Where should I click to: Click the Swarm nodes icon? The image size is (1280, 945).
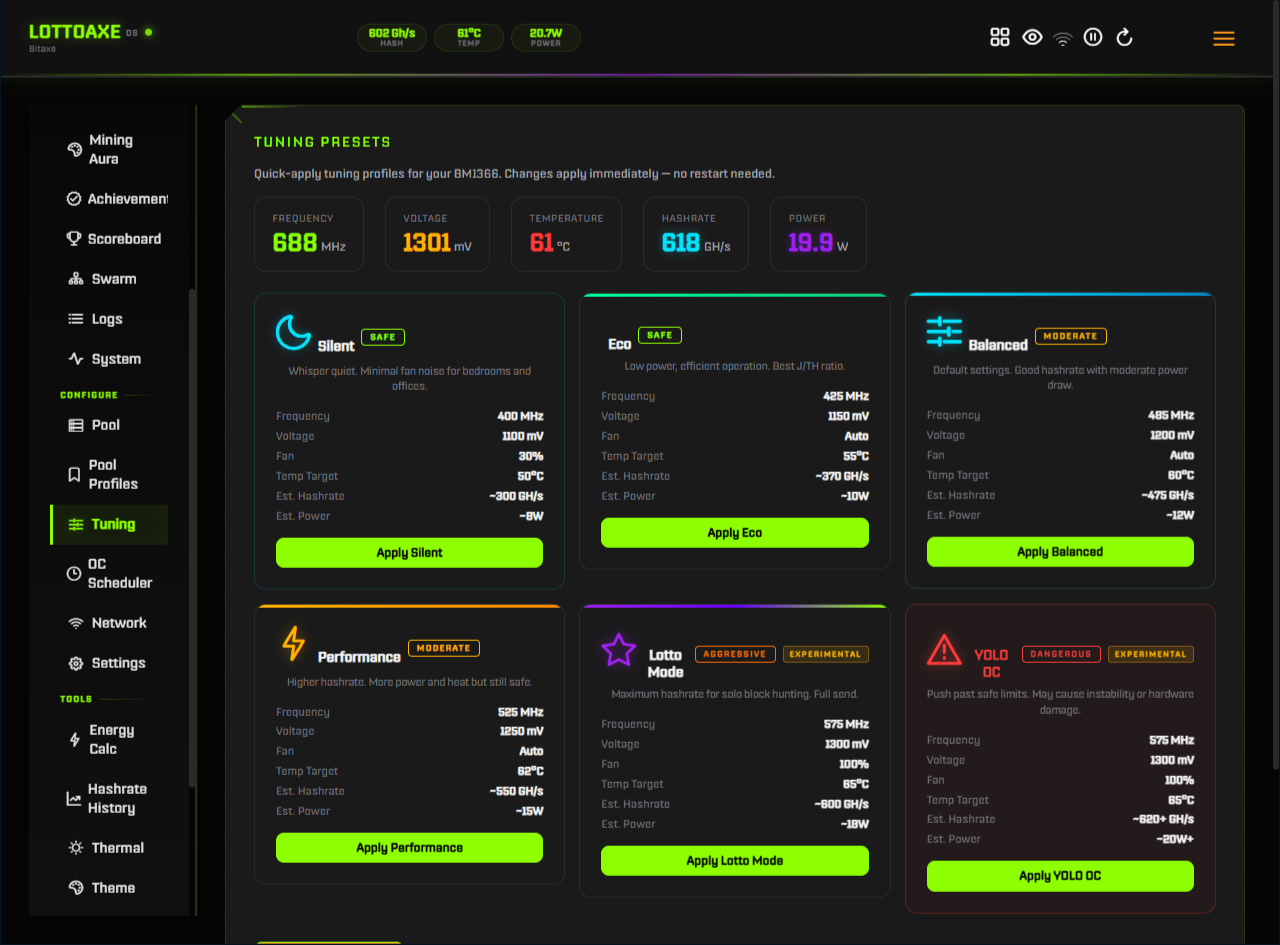click(x=76, y=279)
